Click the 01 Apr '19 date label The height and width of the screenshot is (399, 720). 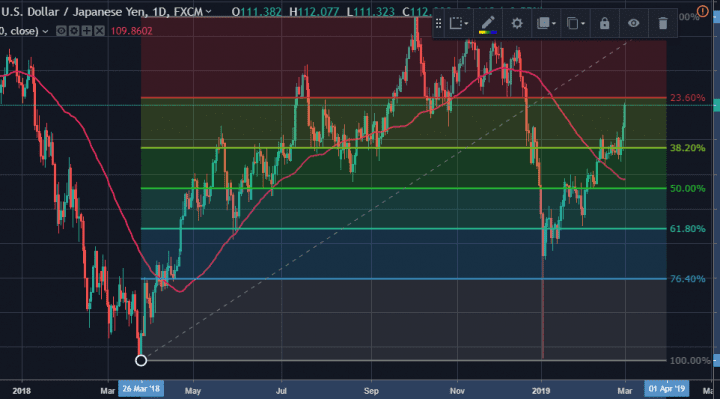[x=667, y=389]
